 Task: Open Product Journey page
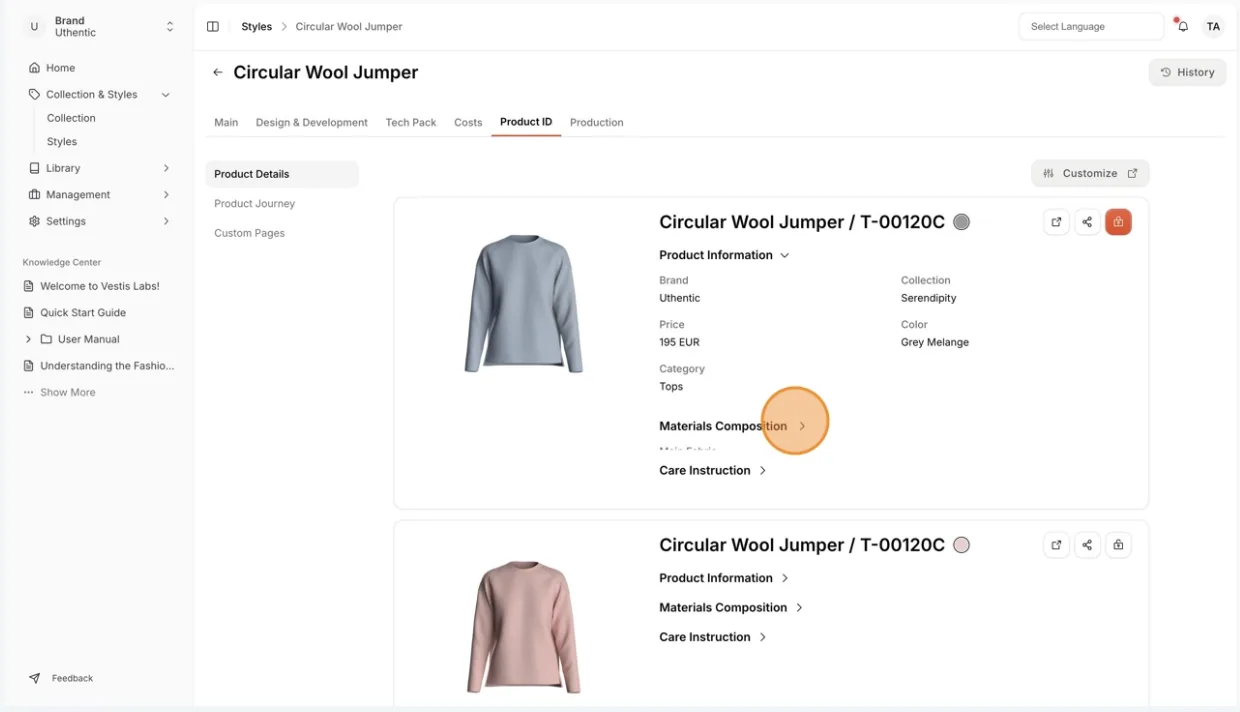click(x=255, y=203)
